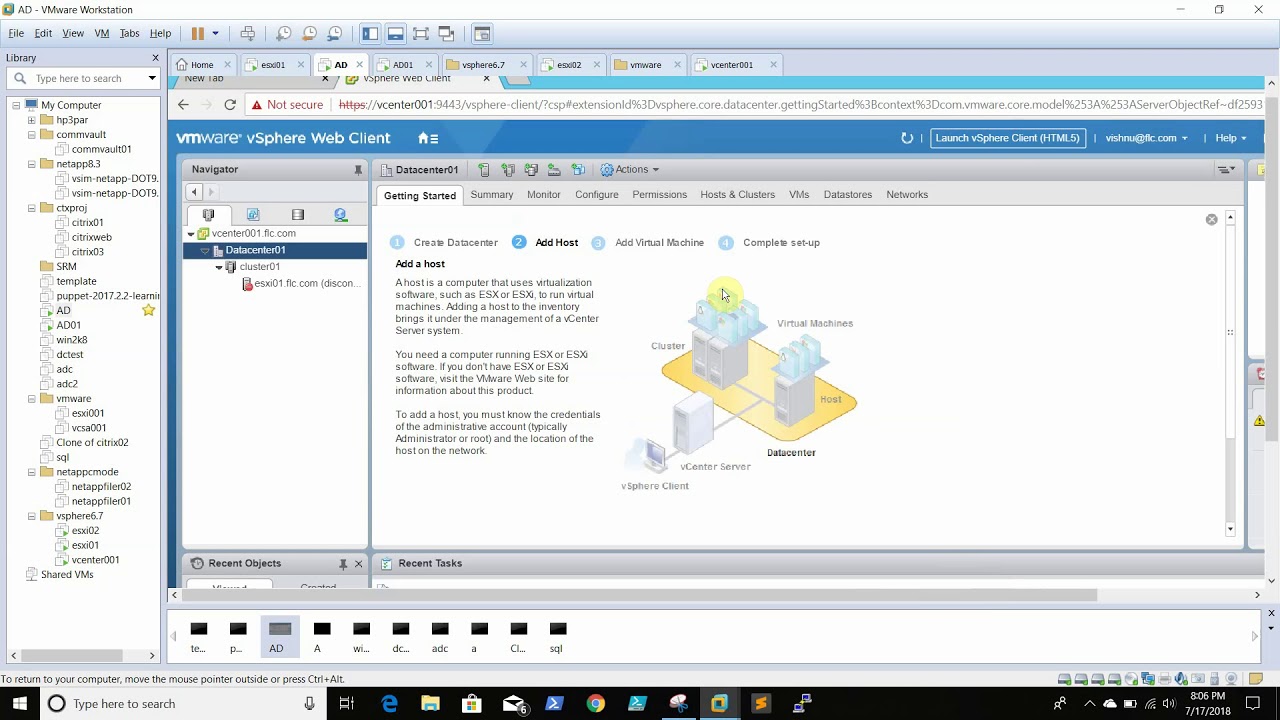Open the snapshot manager icon
This screenshot has width=1280, height=720.
click(335, 33)
